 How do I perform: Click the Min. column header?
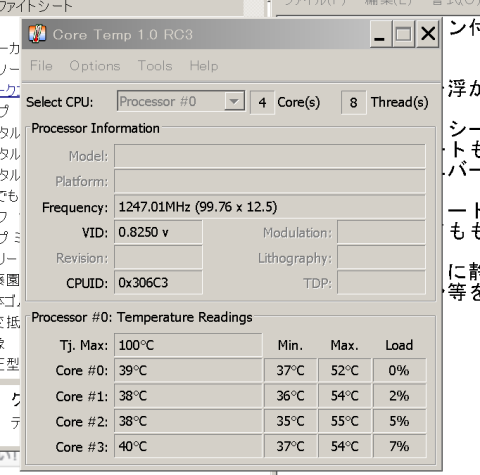[x=290, y=345]
